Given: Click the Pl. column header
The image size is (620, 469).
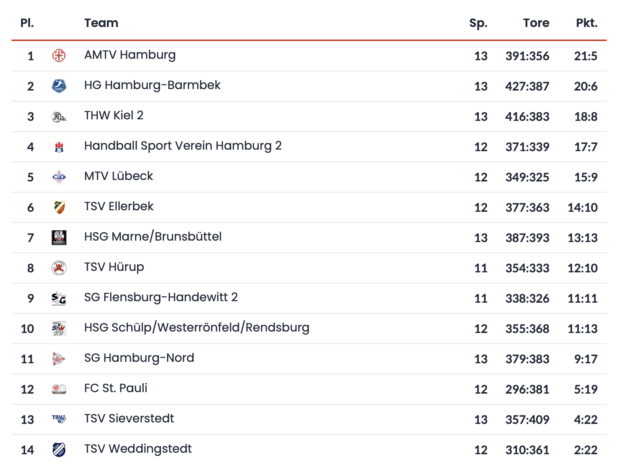Looking at the screenshot, I should click(x=28, y=23).
